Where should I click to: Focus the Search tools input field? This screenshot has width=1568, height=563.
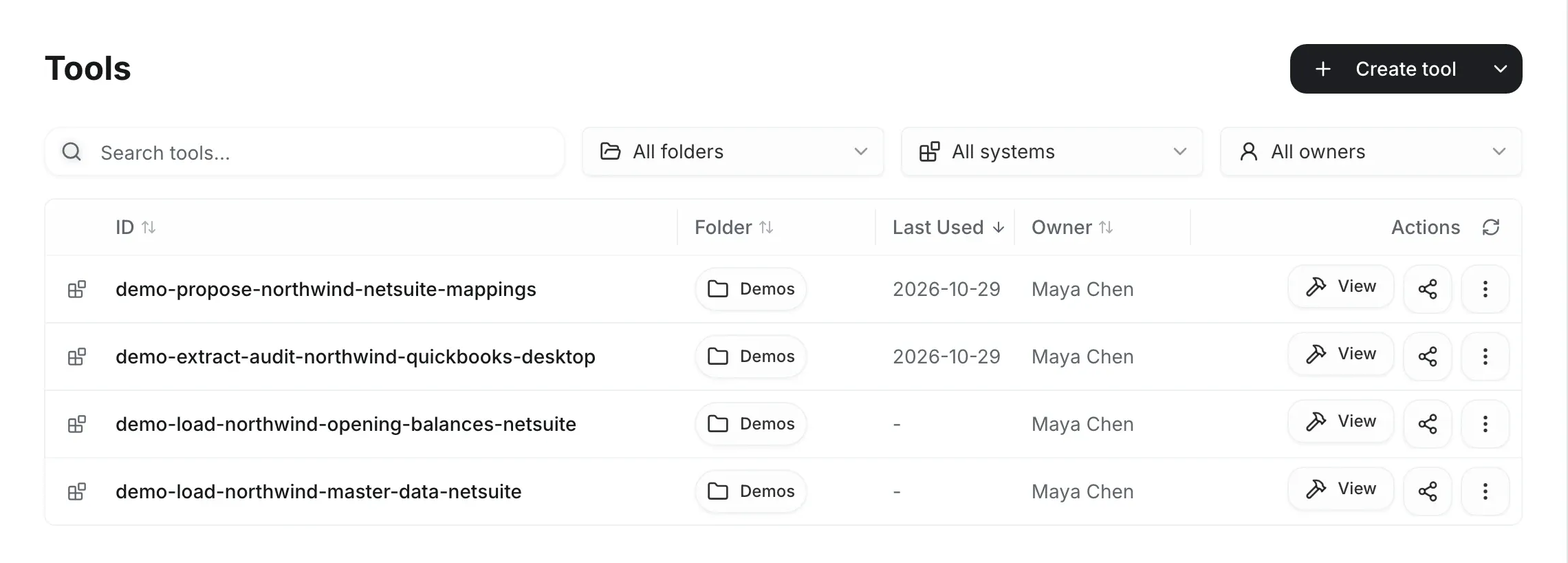tap(305, 151)
